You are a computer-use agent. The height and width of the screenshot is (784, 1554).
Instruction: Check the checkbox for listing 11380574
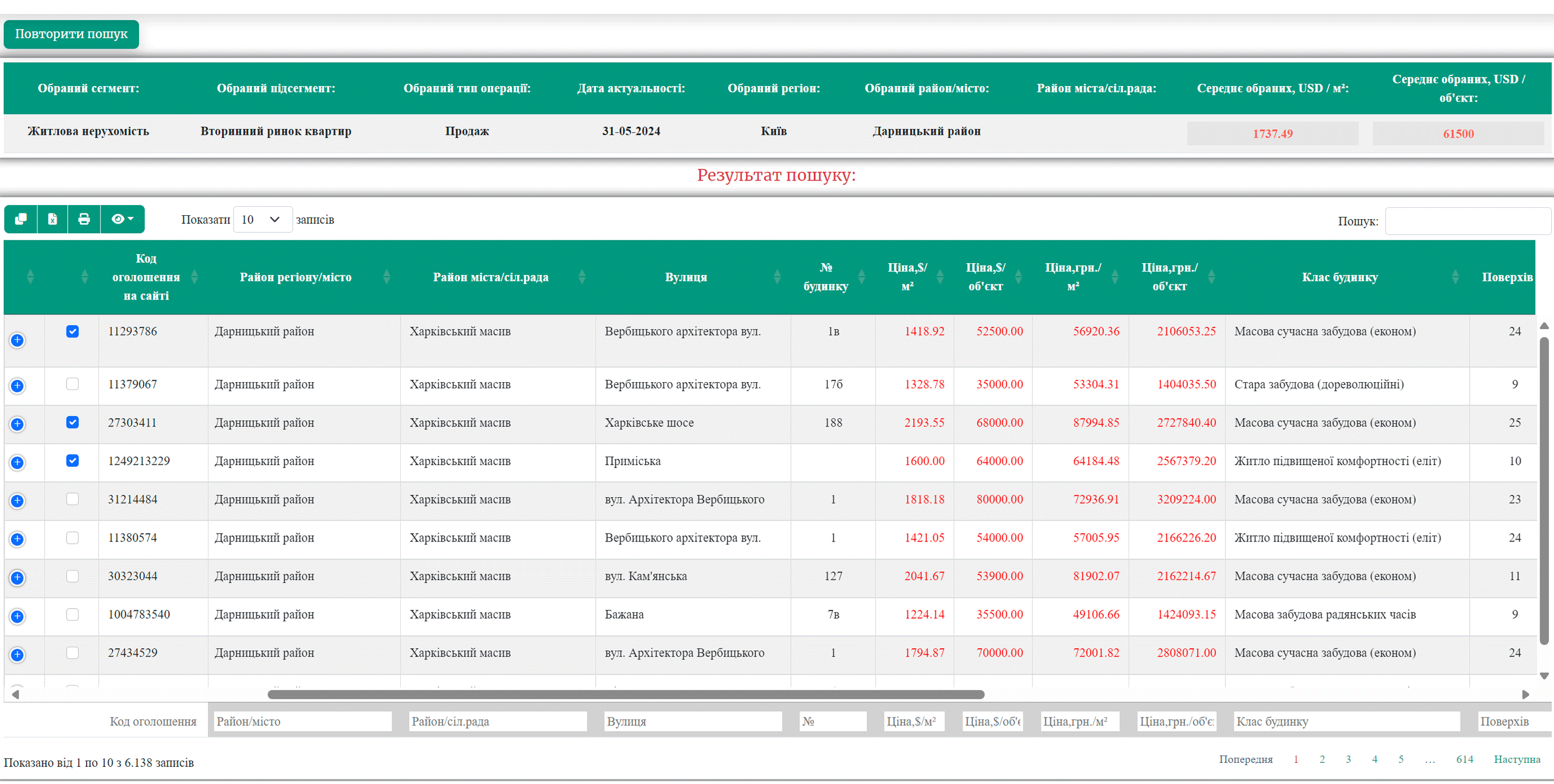73,538
